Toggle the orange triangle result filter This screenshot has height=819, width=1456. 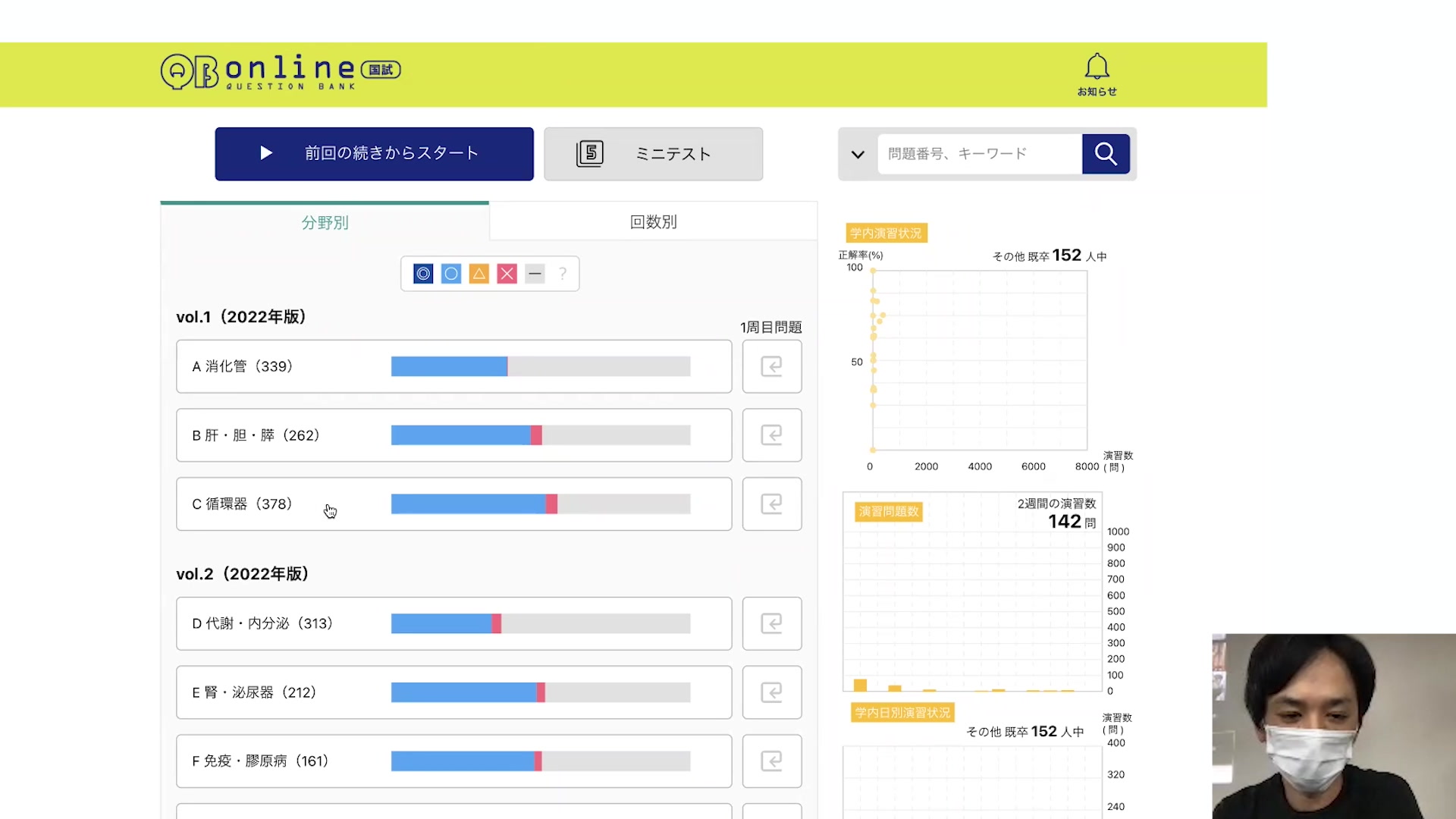[479, 274]
